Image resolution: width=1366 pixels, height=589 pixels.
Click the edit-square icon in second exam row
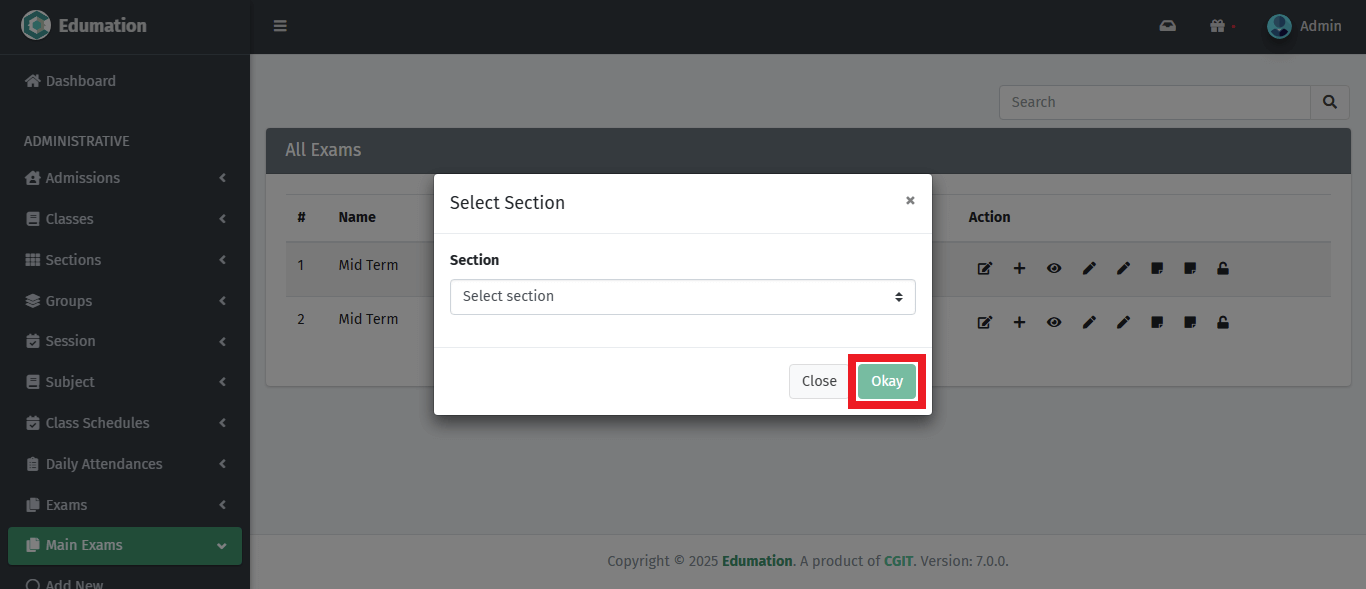point(984,322)
